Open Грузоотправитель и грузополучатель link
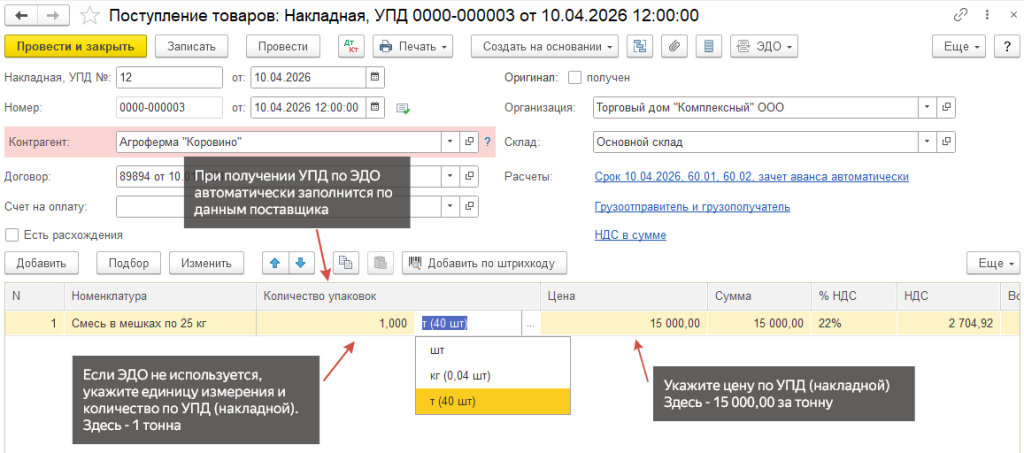Viewport: 1024px width, 453px height. point(692,207)
